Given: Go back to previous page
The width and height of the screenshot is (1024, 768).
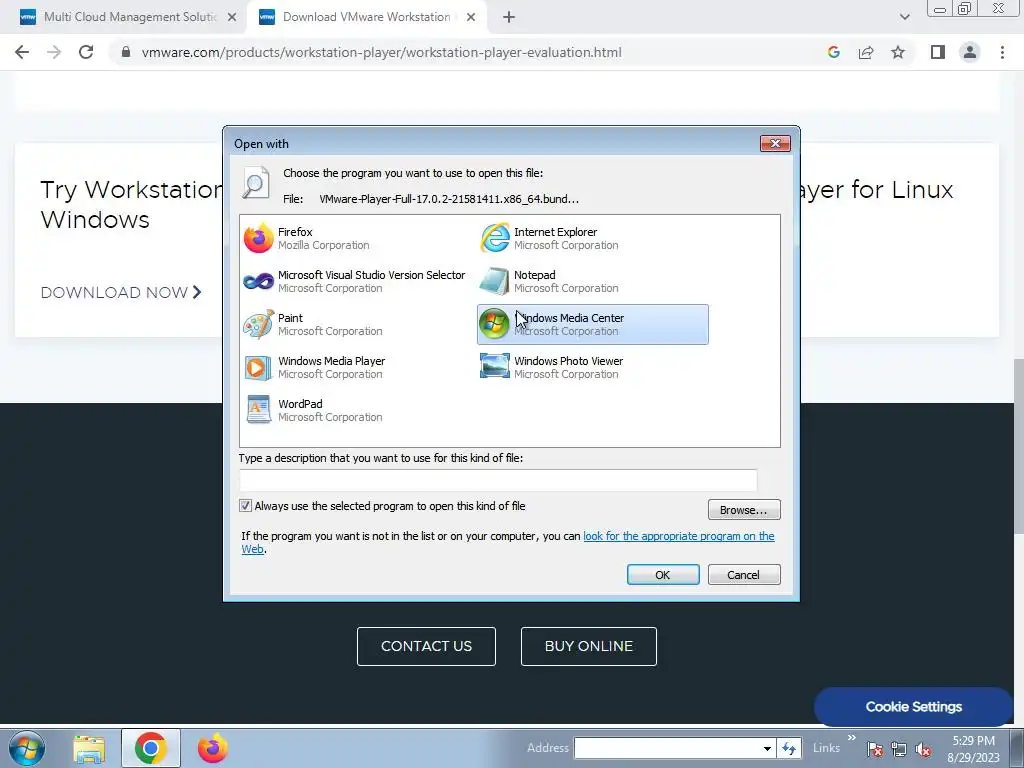Looking at the screenshot, I should pyautogui.click(x=22, y=52).
